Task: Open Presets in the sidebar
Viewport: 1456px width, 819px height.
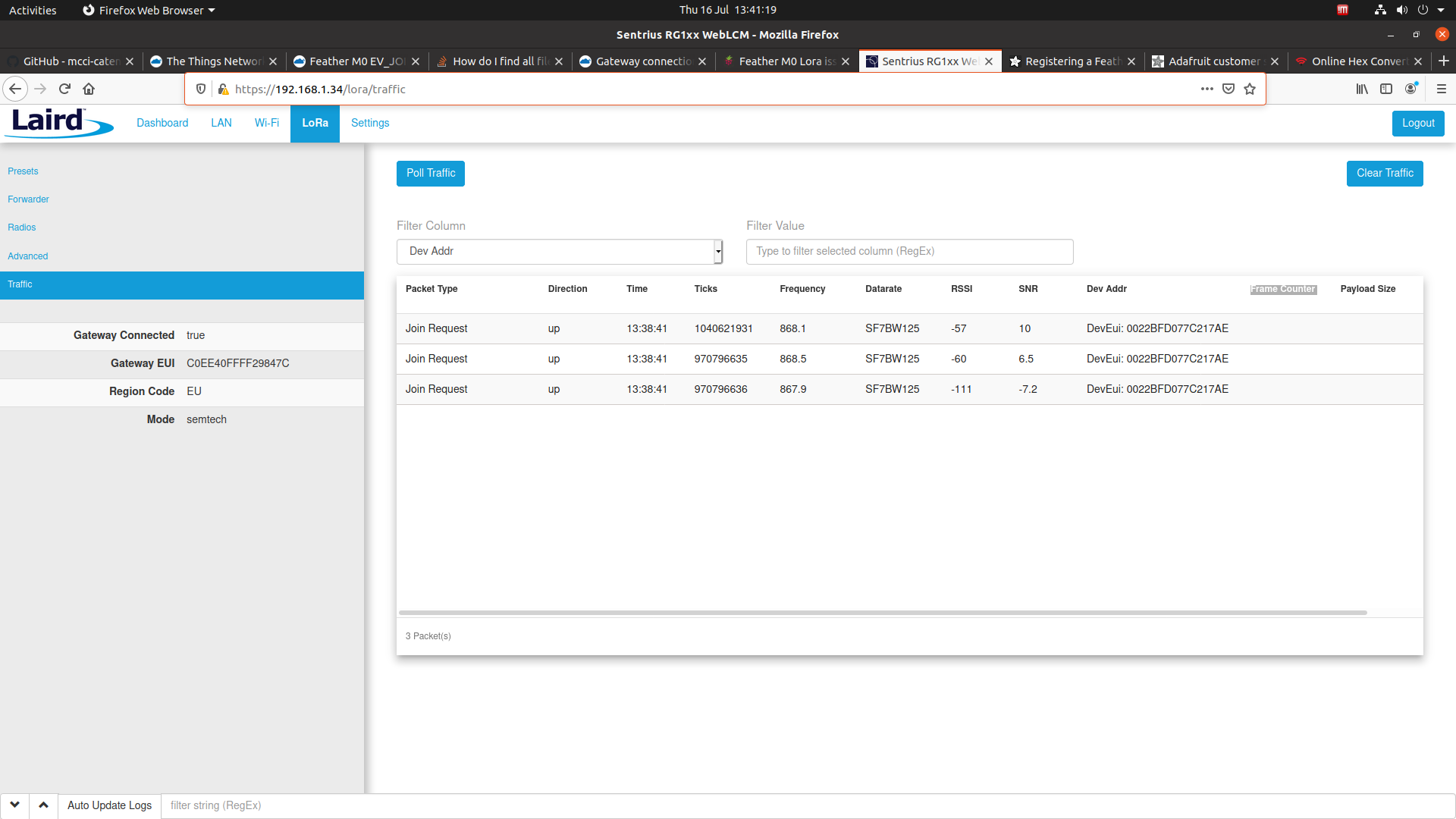Action: pyautogui.click(x=23, y=171)
